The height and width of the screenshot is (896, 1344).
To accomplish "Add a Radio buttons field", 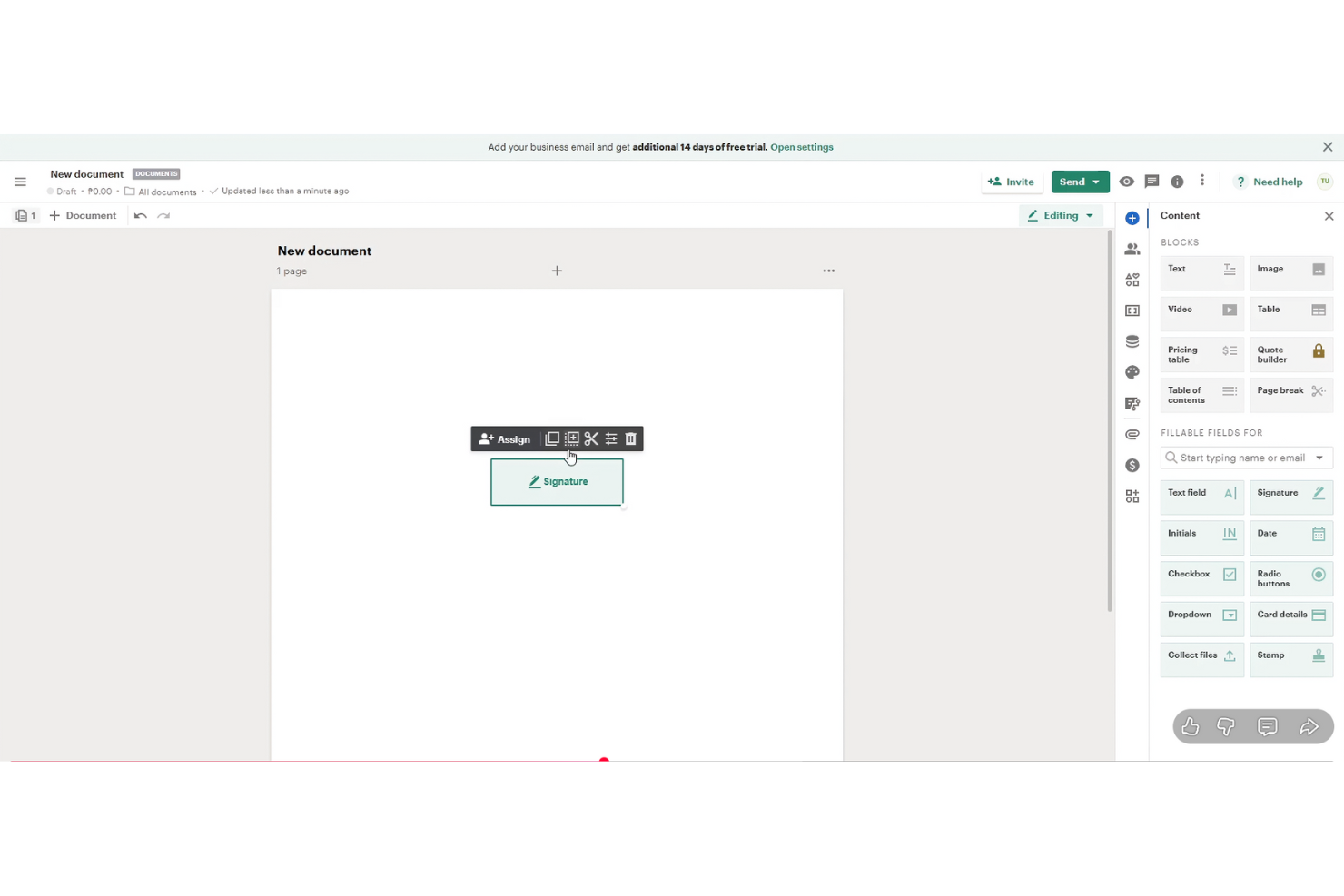I will (1290, 578).
